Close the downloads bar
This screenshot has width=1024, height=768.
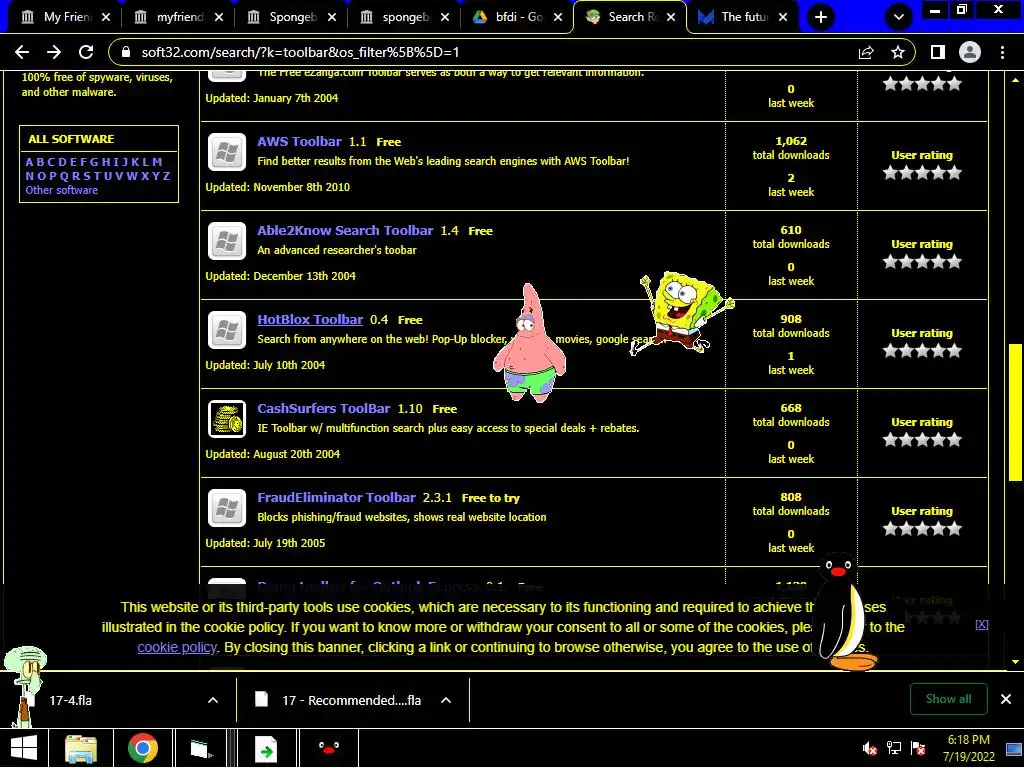point(1006,699)
